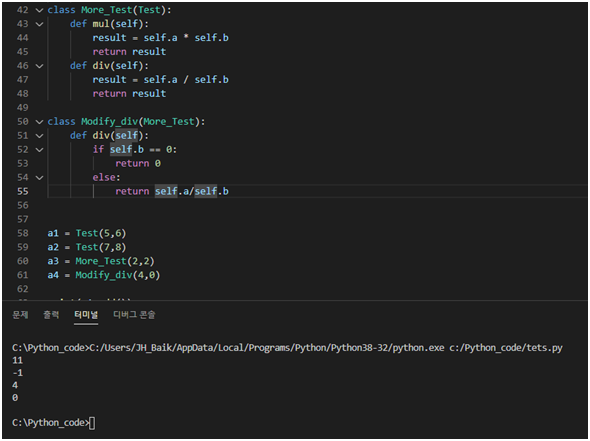The width and height of the screenshot is (590, 441).
Task: Click line number 49 in gutter
Action: 23,108
